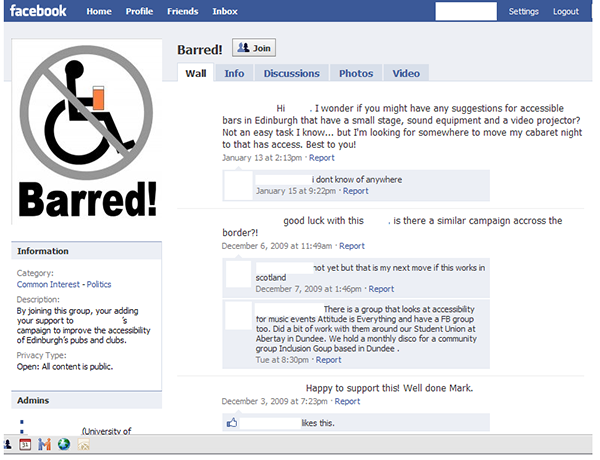Open the Home menu item
600x460 pixels.
click(99, 11)
